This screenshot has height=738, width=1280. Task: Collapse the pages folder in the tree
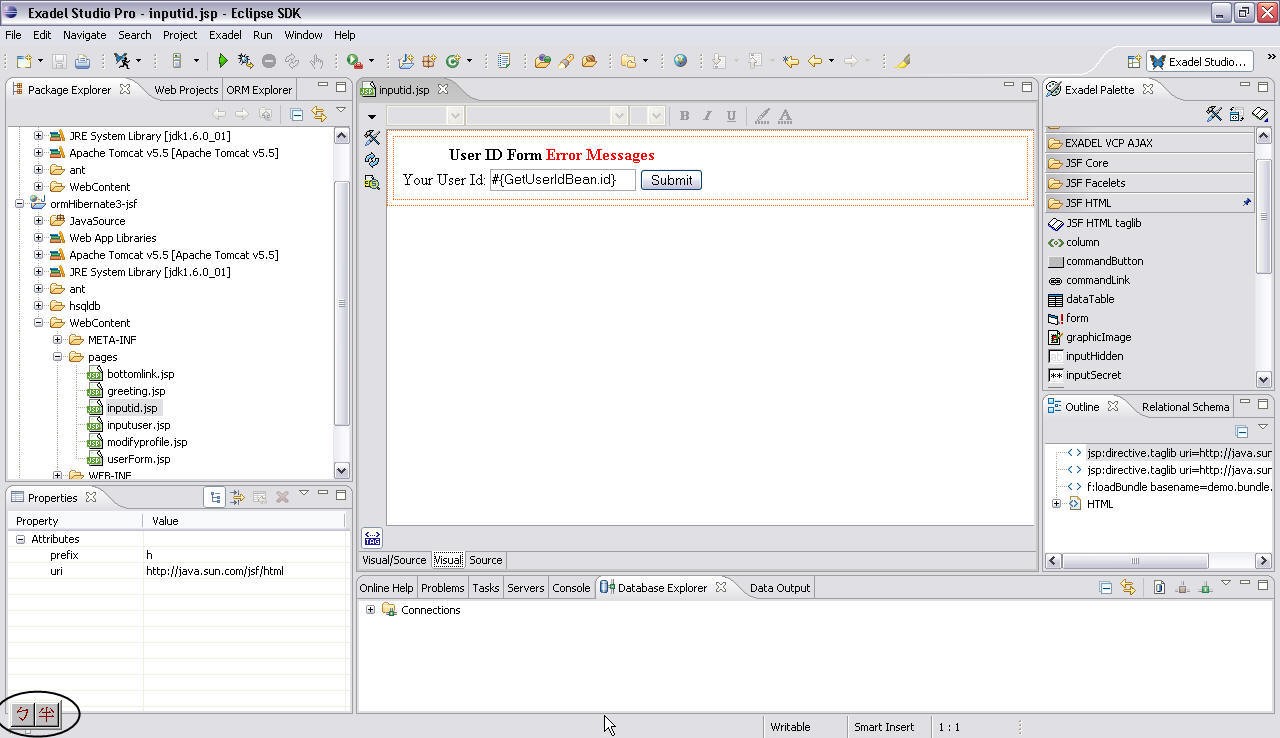58,357
